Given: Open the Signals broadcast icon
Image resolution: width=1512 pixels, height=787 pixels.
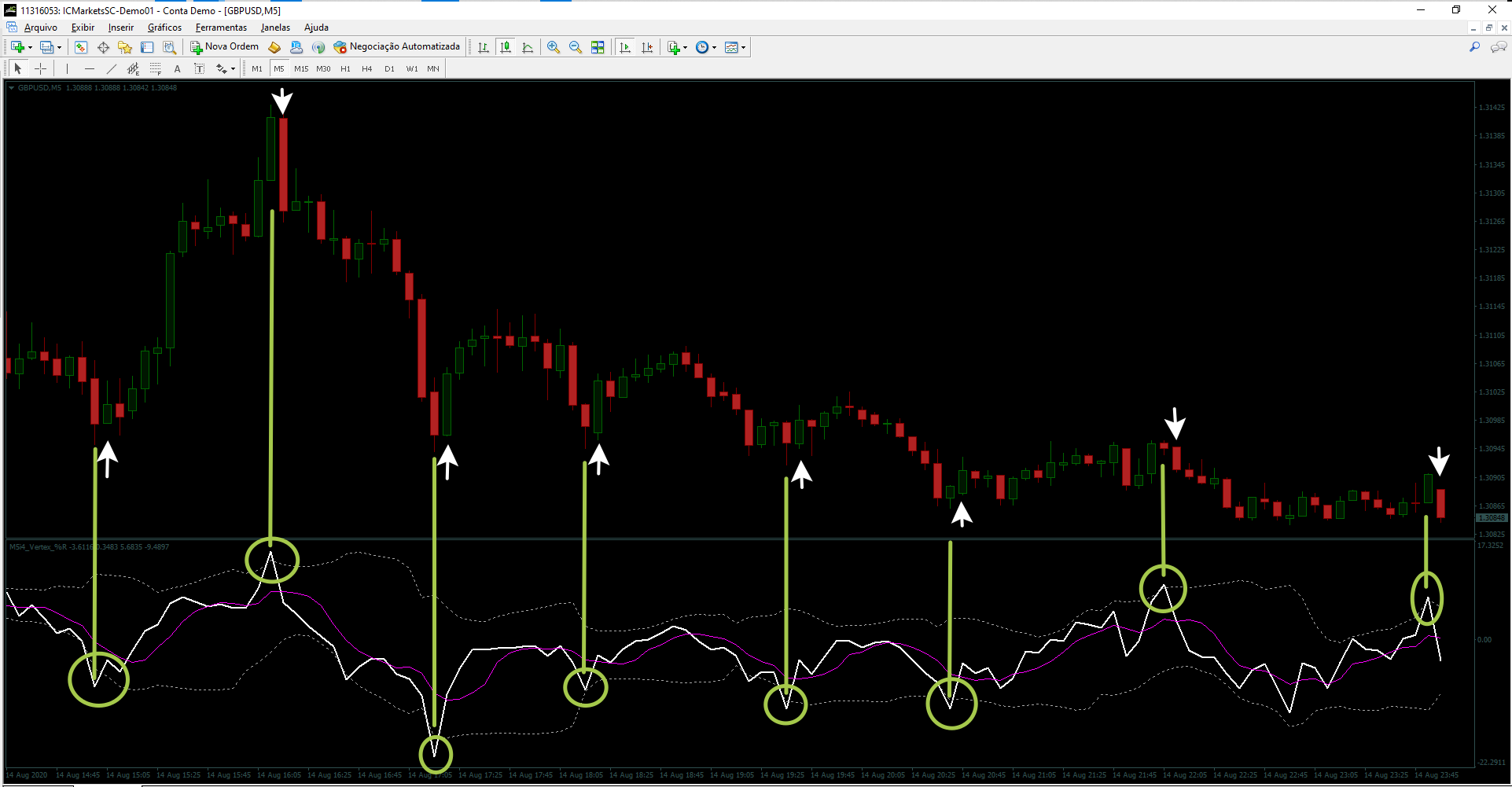Looking at the screenshot, I should tap(318, 47).
